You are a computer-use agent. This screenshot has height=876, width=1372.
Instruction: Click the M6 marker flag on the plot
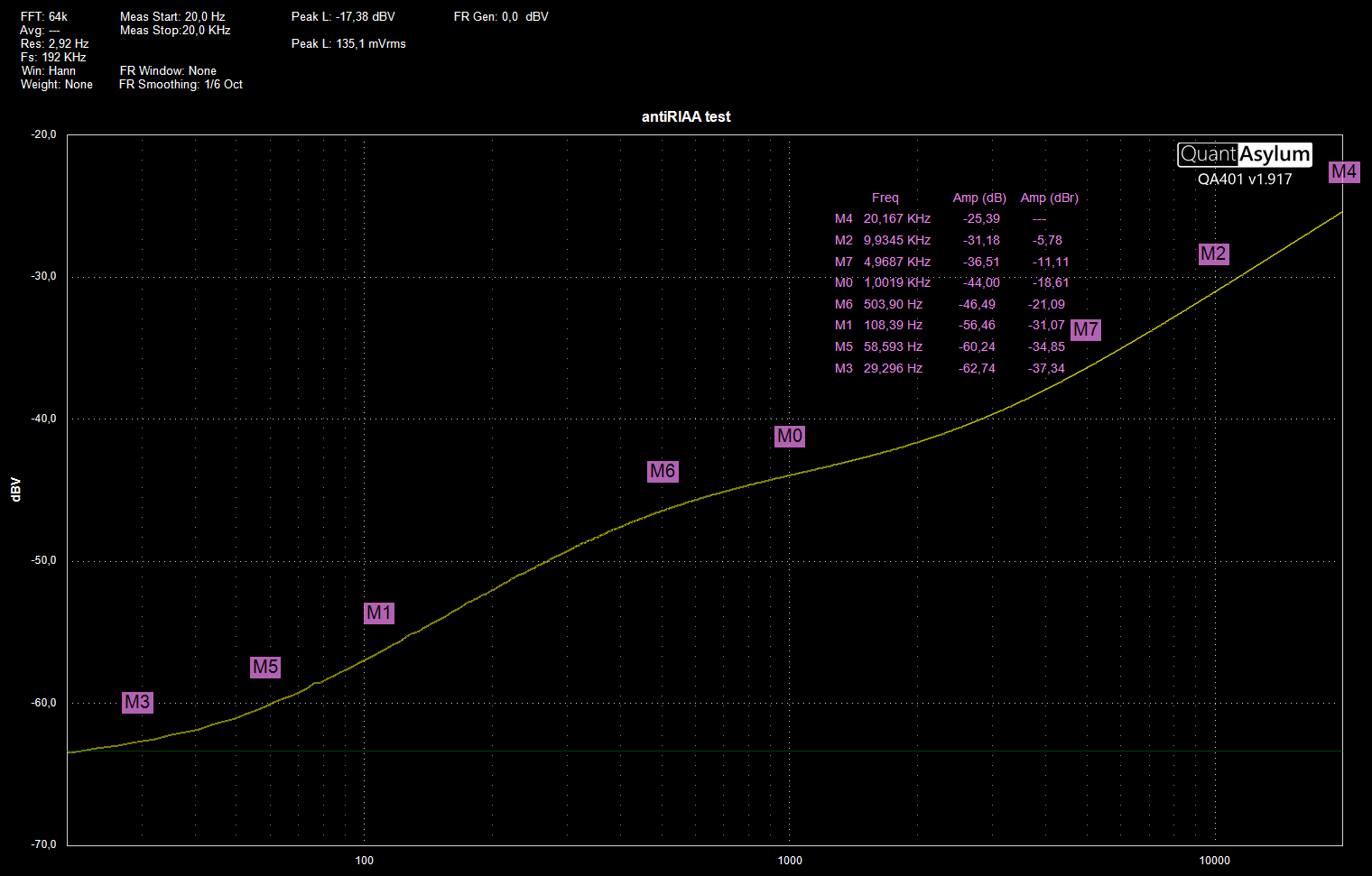[663, 470]
